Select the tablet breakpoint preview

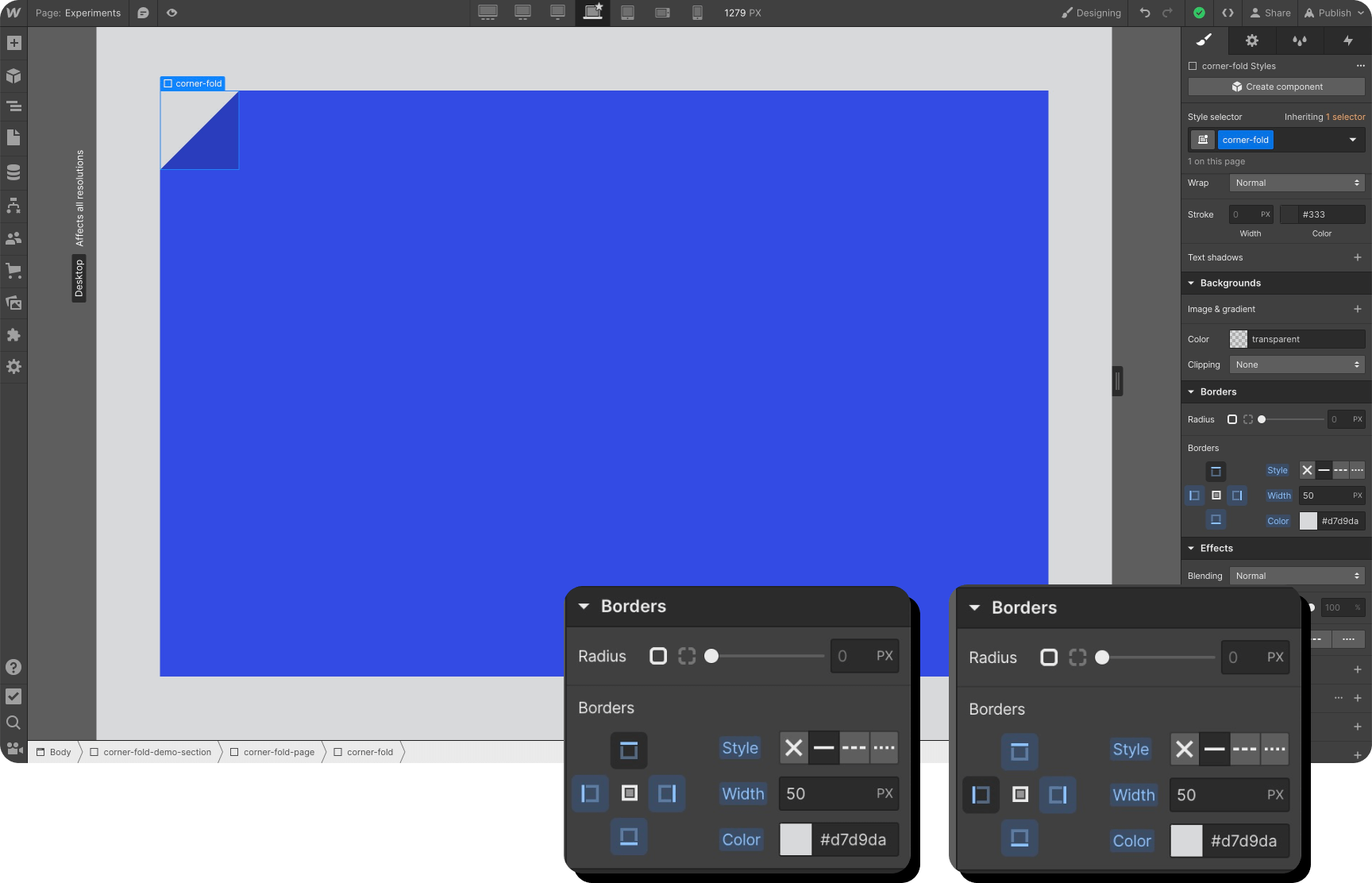tap(627, 13)
